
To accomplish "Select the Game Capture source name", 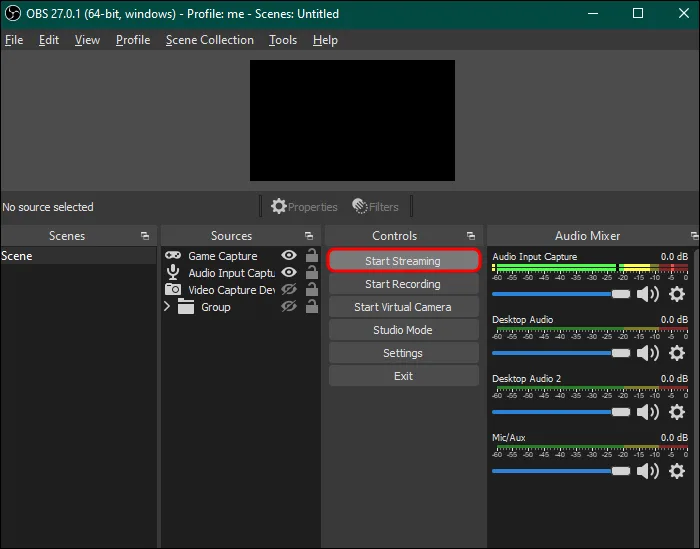I will pyautogui.click(x=223, y=256).
